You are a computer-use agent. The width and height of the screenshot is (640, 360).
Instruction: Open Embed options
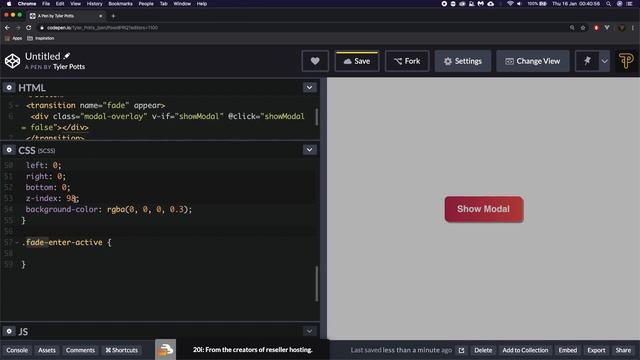pyautogui.click(x=568, y=350)
